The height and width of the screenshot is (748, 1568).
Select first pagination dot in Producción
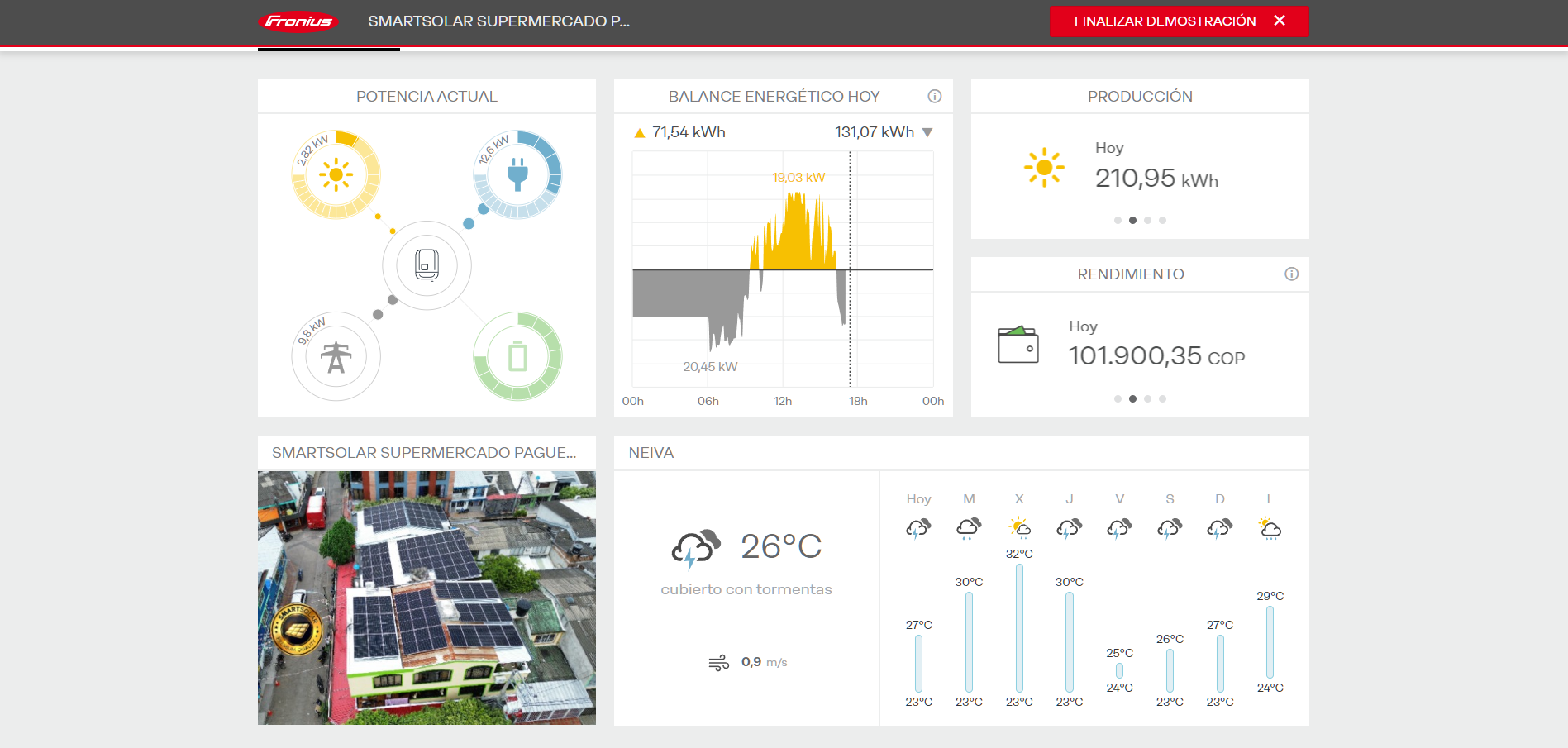[x=1118, y=221]
